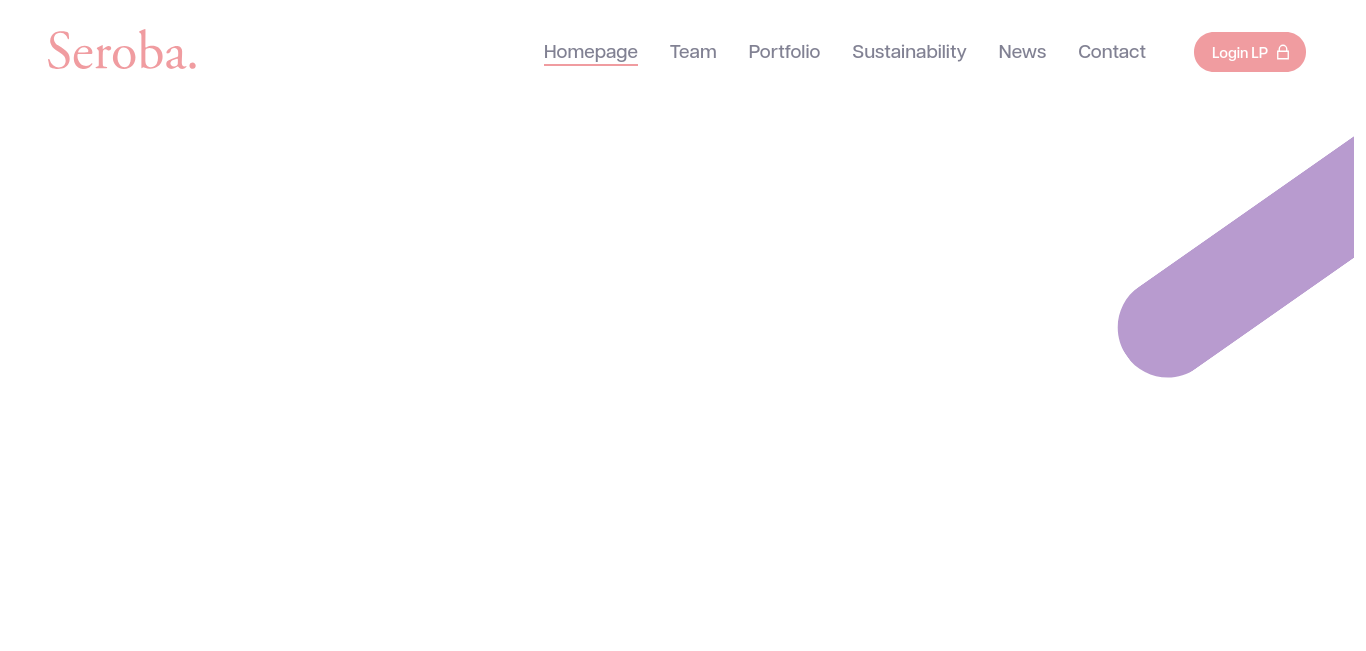Click the 'LP' letters beside lock icon
This screenshot has width=1366, height=651.
[x=1259, y=53]
